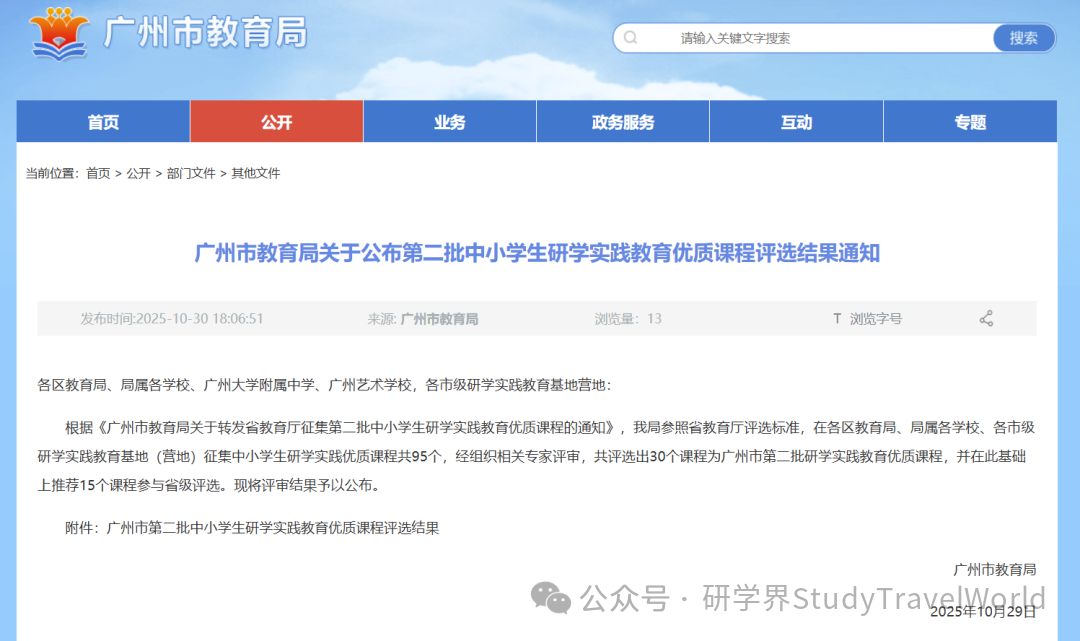The height and width of the screenshot is (641, 1080).
Task: Click inside the keyword search input box
Action: (800, 37)
